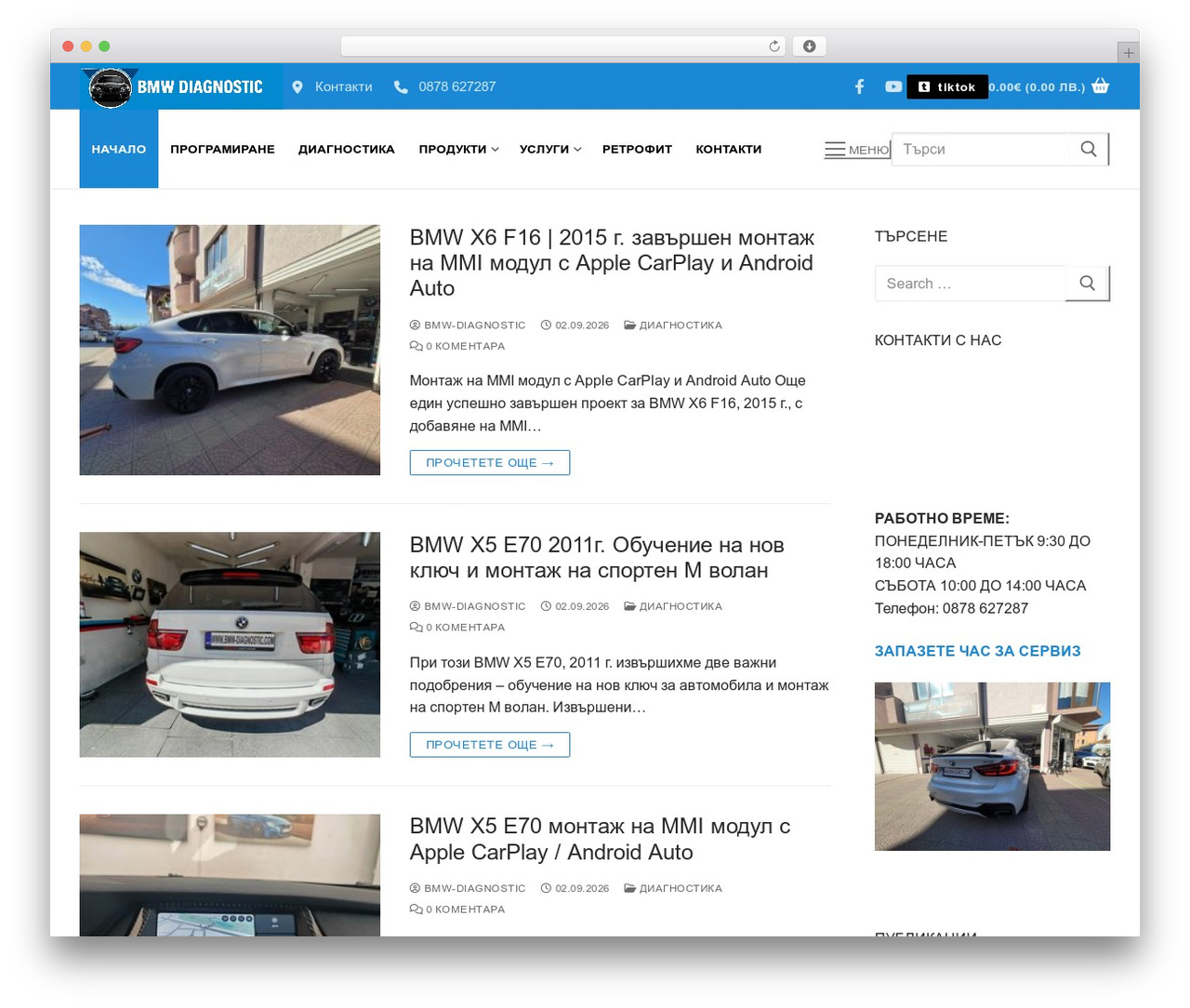Click date 02.09.2026 on X6 F16 post
The width and height of the screenshot is (1190, 1008).
pos(582,325)
